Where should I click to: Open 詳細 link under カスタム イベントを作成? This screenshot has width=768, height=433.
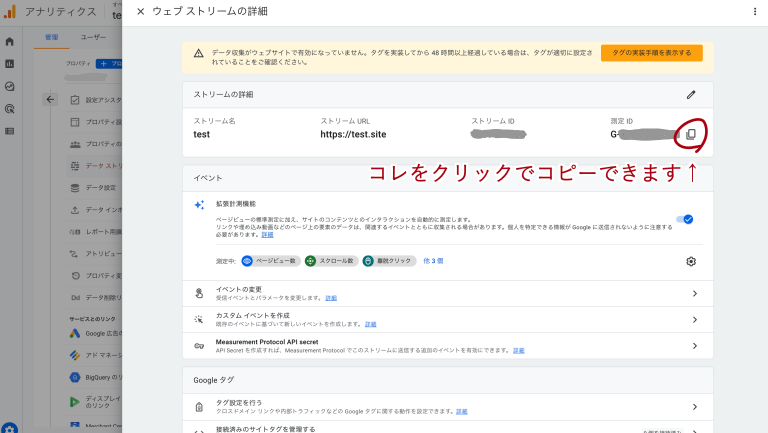(371, 324)
